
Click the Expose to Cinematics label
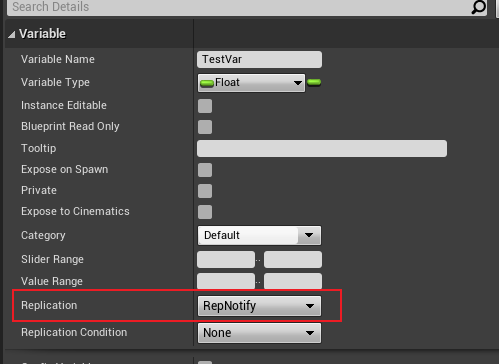pyautogui.click(x=75, y=211)
